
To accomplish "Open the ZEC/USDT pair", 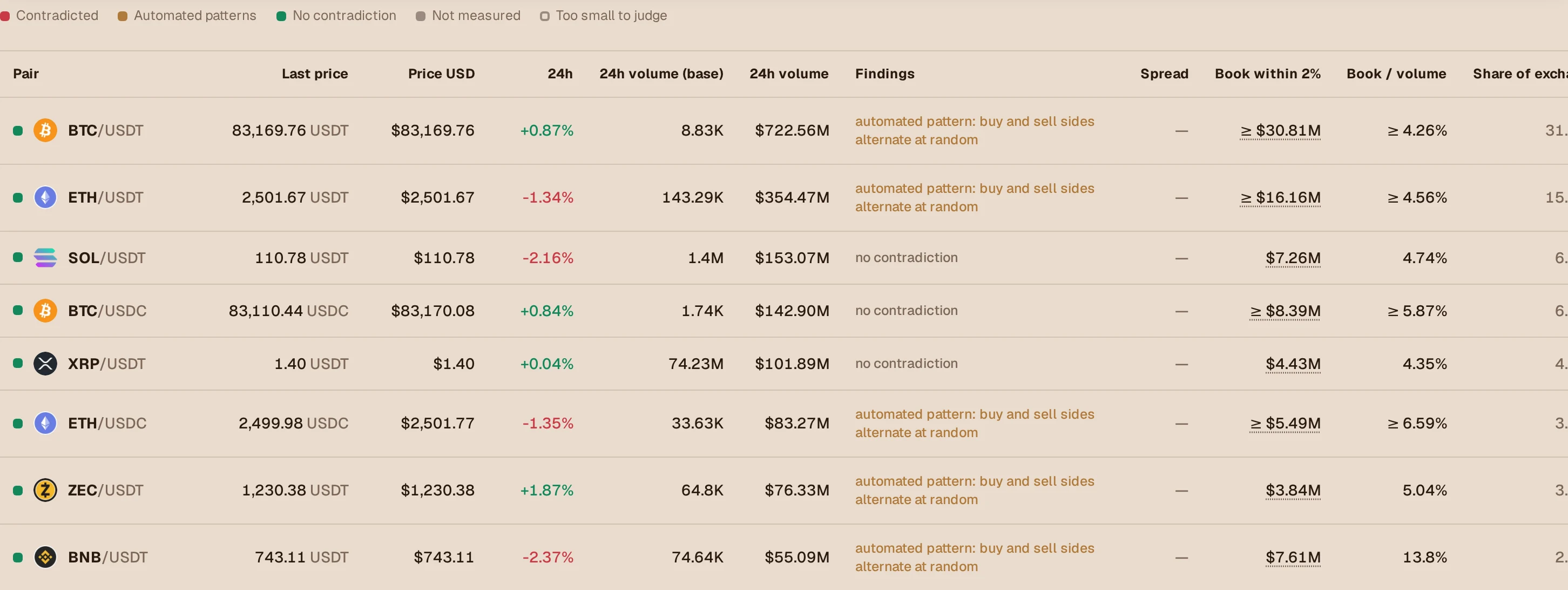I will click(x=106, y=490).
